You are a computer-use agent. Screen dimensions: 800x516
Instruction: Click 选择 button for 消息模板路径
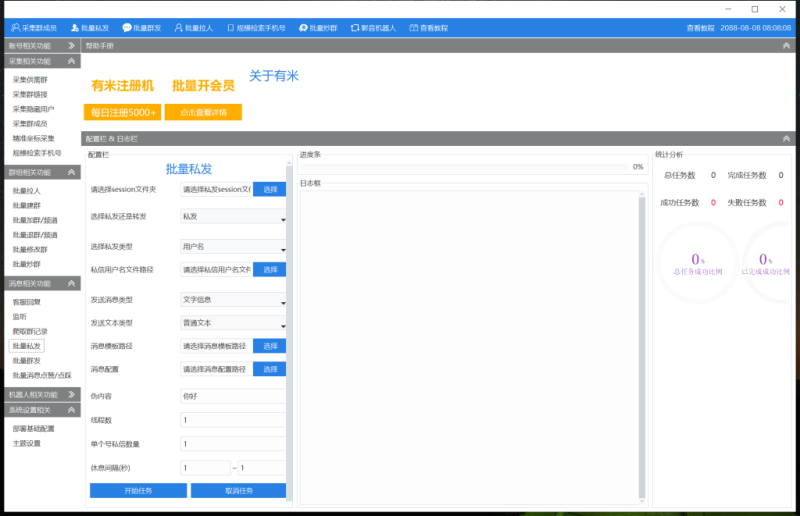click(x=269, y=346)
